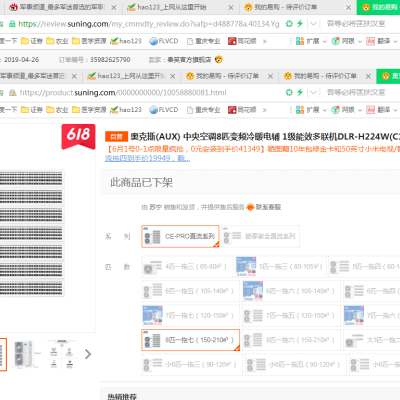Screen dimensions: 400x400
Task: Click the 翻译 translate icon in product.suning.com window
Action: pyautogui.click(x=370, y=110)
